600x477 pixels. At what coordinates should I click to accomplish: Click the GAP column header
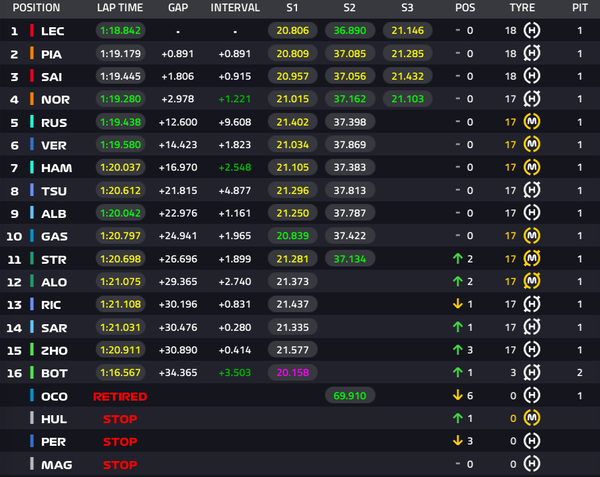click(178, 8)
